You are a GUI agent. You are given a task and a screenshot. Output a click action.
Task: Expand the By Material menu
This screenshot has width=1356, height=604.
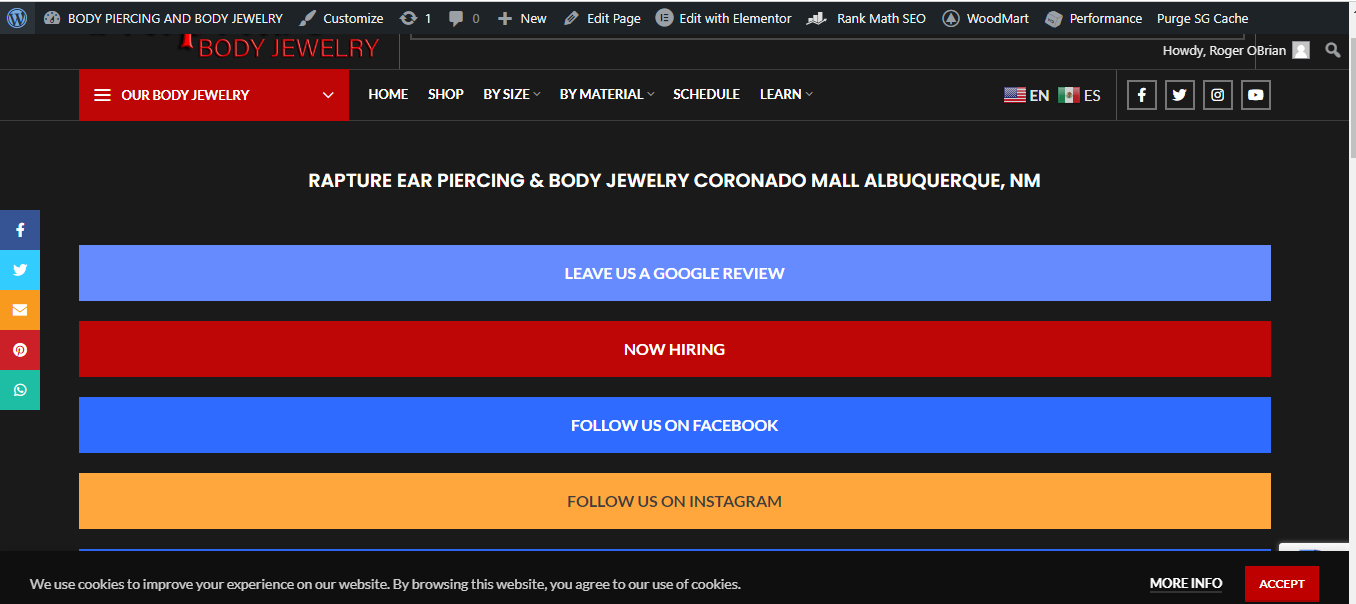[607, 94]
